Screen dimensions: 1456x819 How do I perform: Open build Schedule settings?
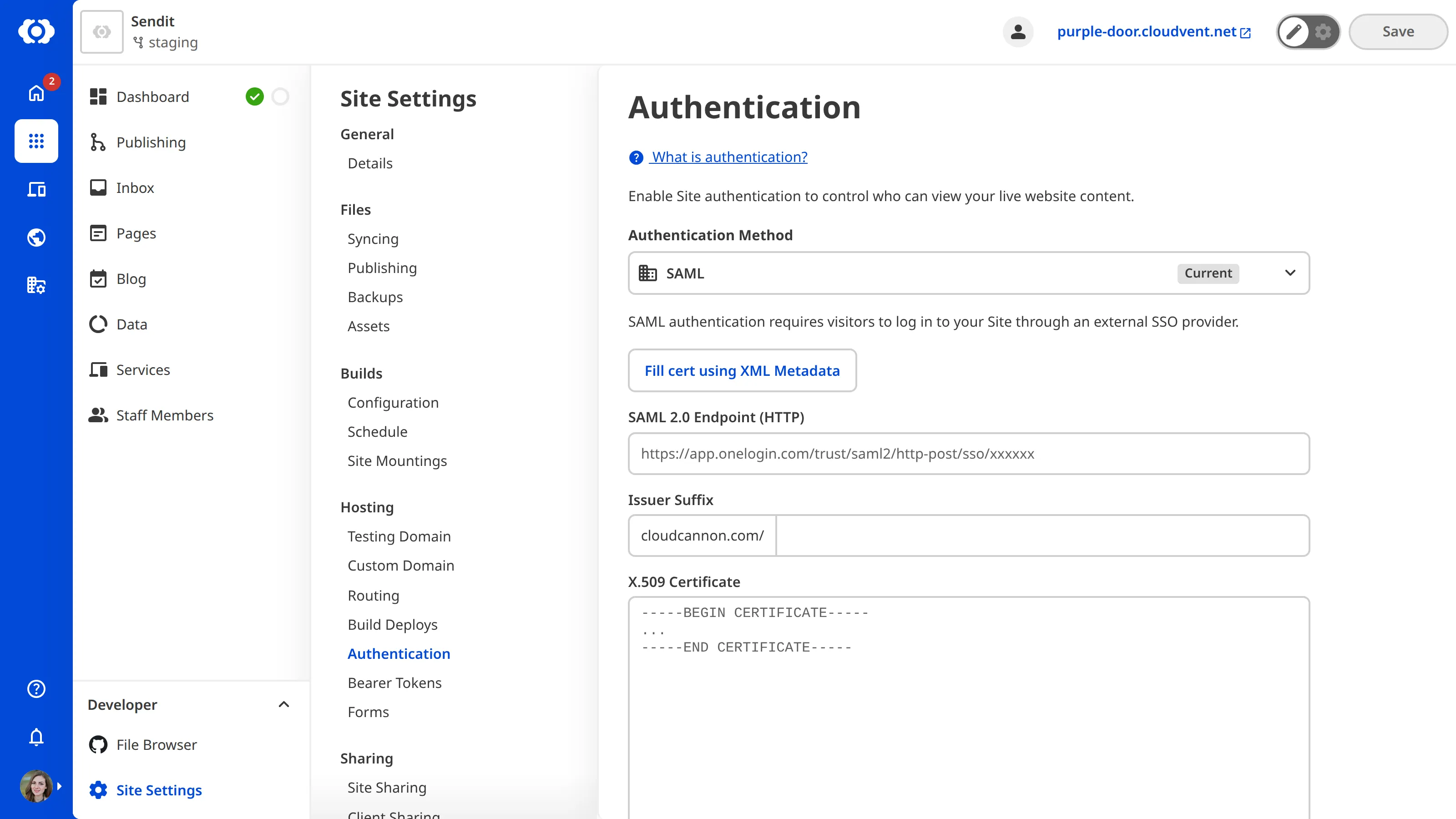click(x=378, y=432)
